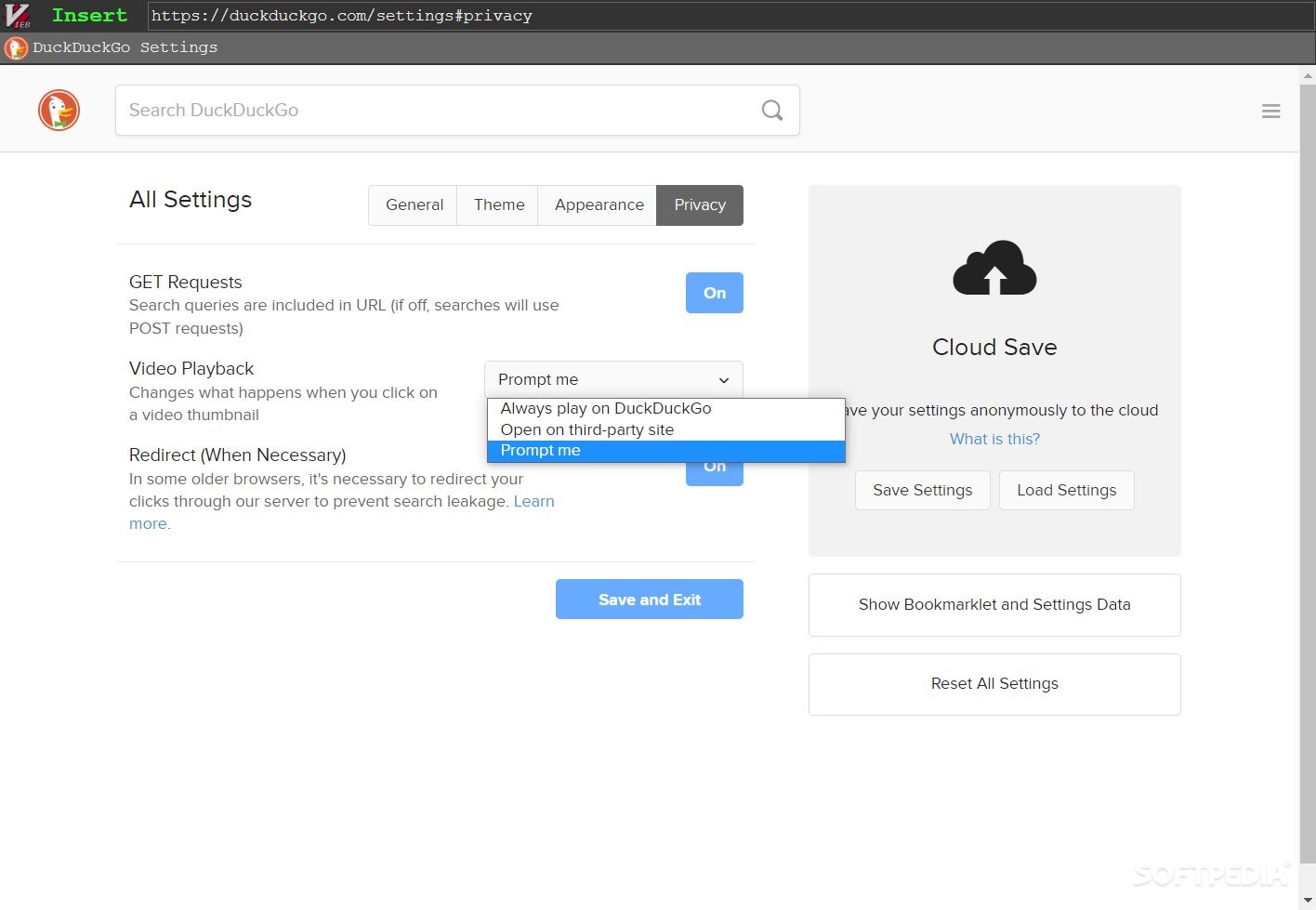Toggle the Redirect On switch

714,474
